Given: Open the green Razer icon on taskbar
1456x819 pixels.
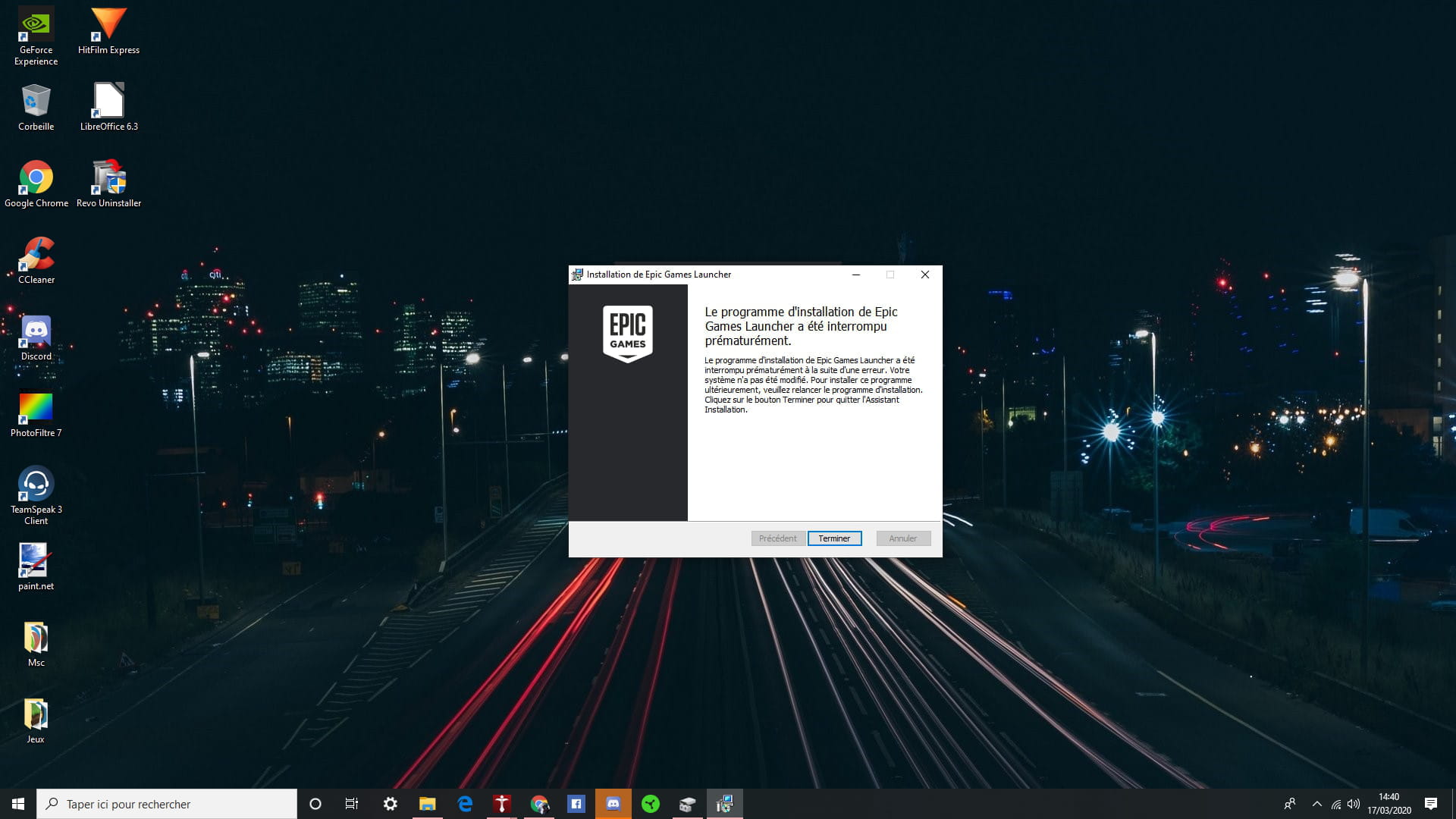Looking at the screenshot, I should (651, 804).
